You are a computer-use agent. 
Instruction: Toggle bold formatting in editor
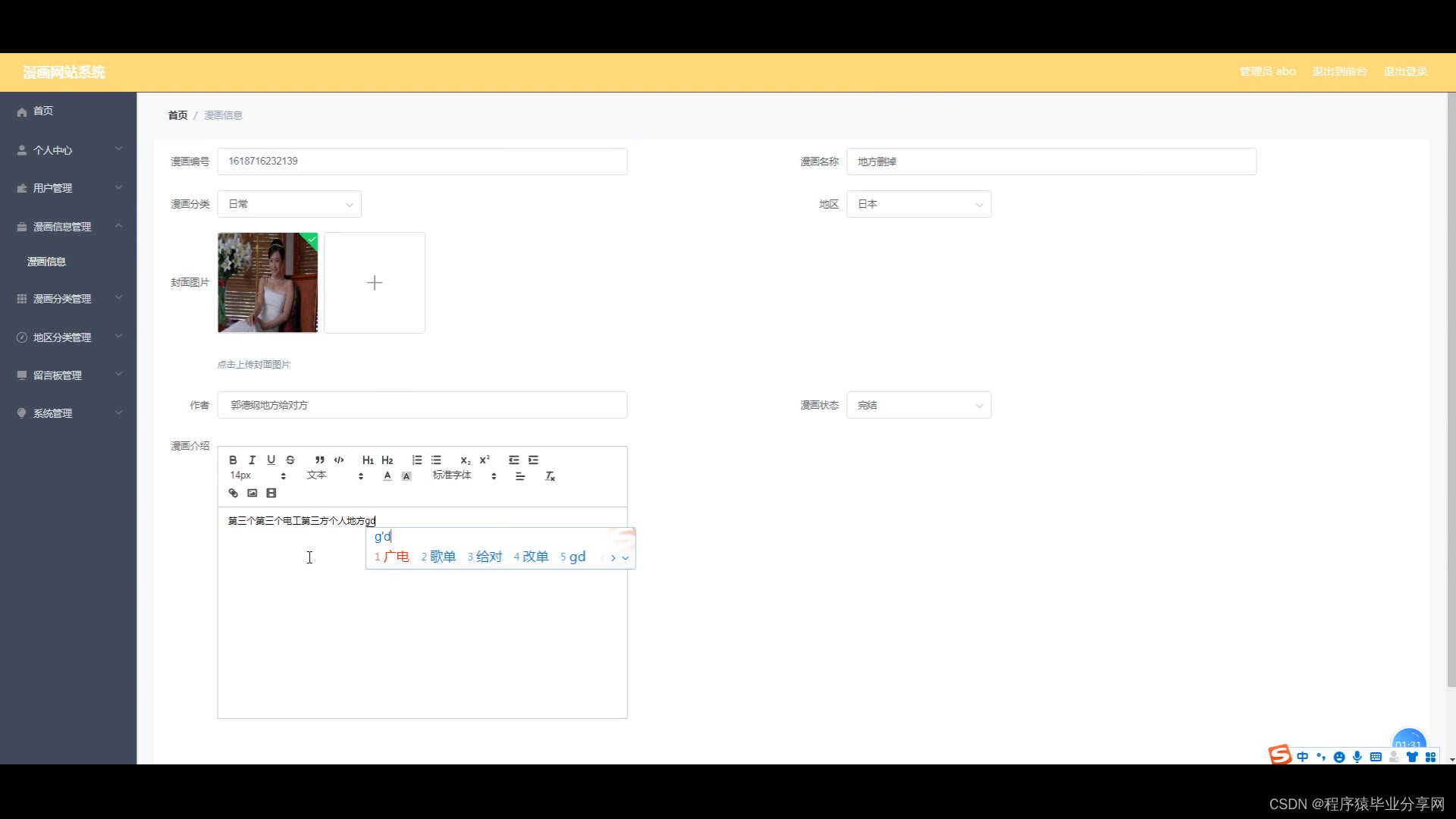pos(233,460)
